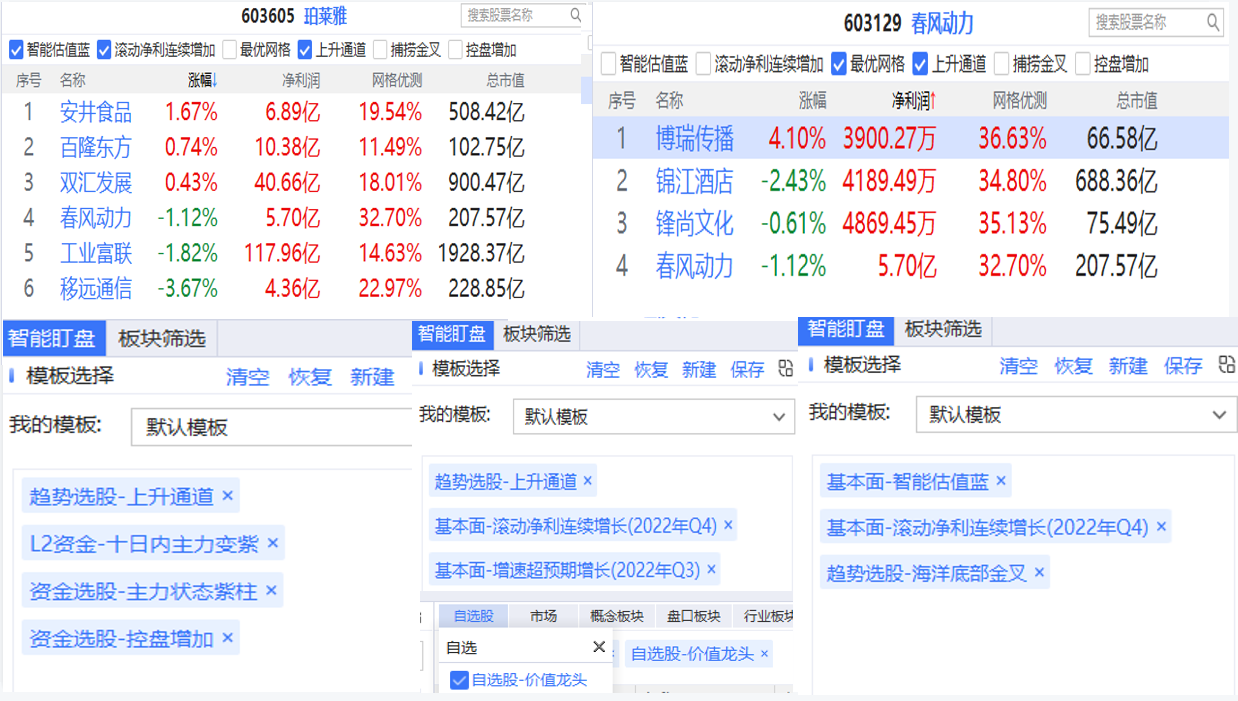The width and height of the screenshot is (1238, 701).
Task: Open stock 锦江酒店 in the list
Action: click(x=694, y=181)
